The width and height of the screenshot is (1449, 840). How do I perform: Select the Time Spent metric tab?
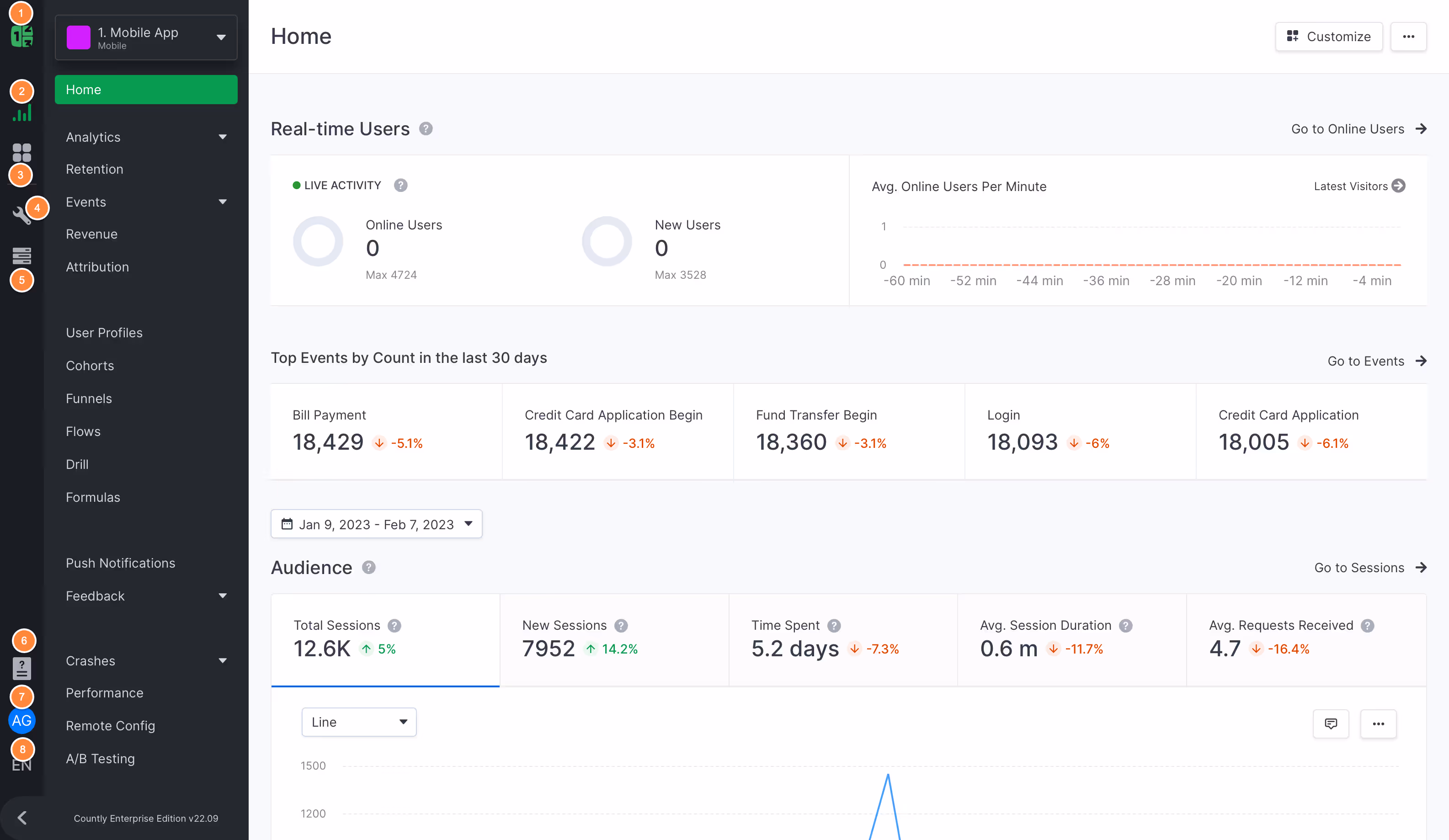[842, 639]
